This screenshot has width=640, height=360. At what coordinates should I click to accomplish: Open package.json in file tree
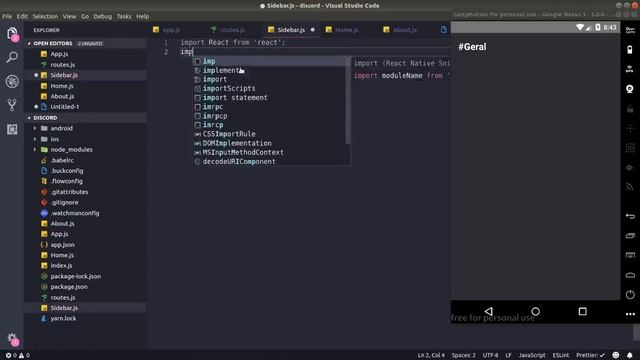(x=86, y=287)
